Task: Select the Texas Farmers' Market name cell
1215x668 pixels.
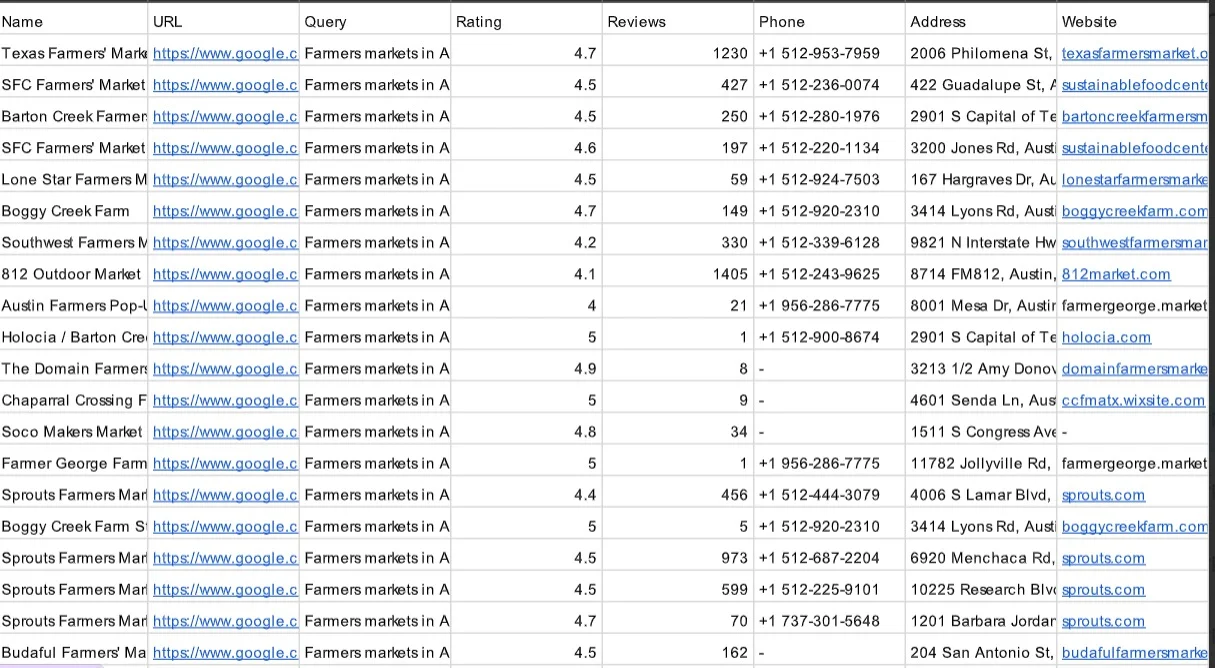Action: click(73, 53)
